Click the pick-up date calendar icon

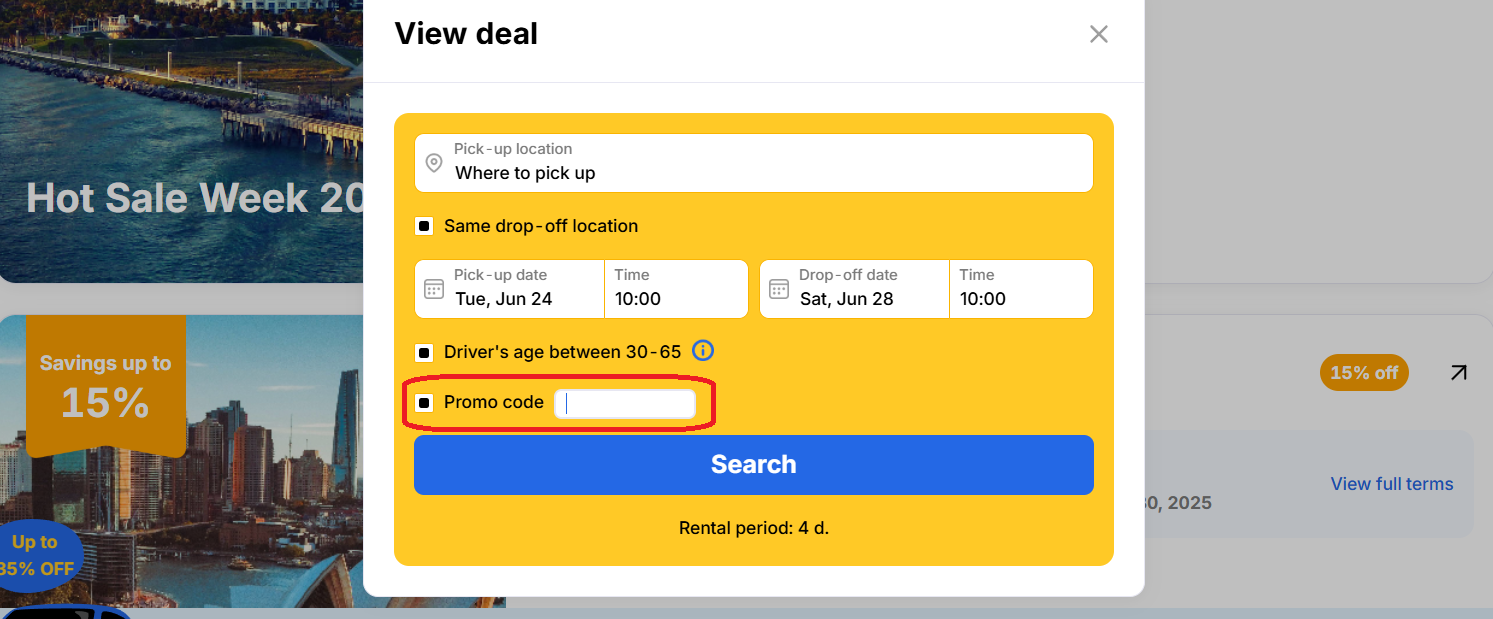[434, 289]
